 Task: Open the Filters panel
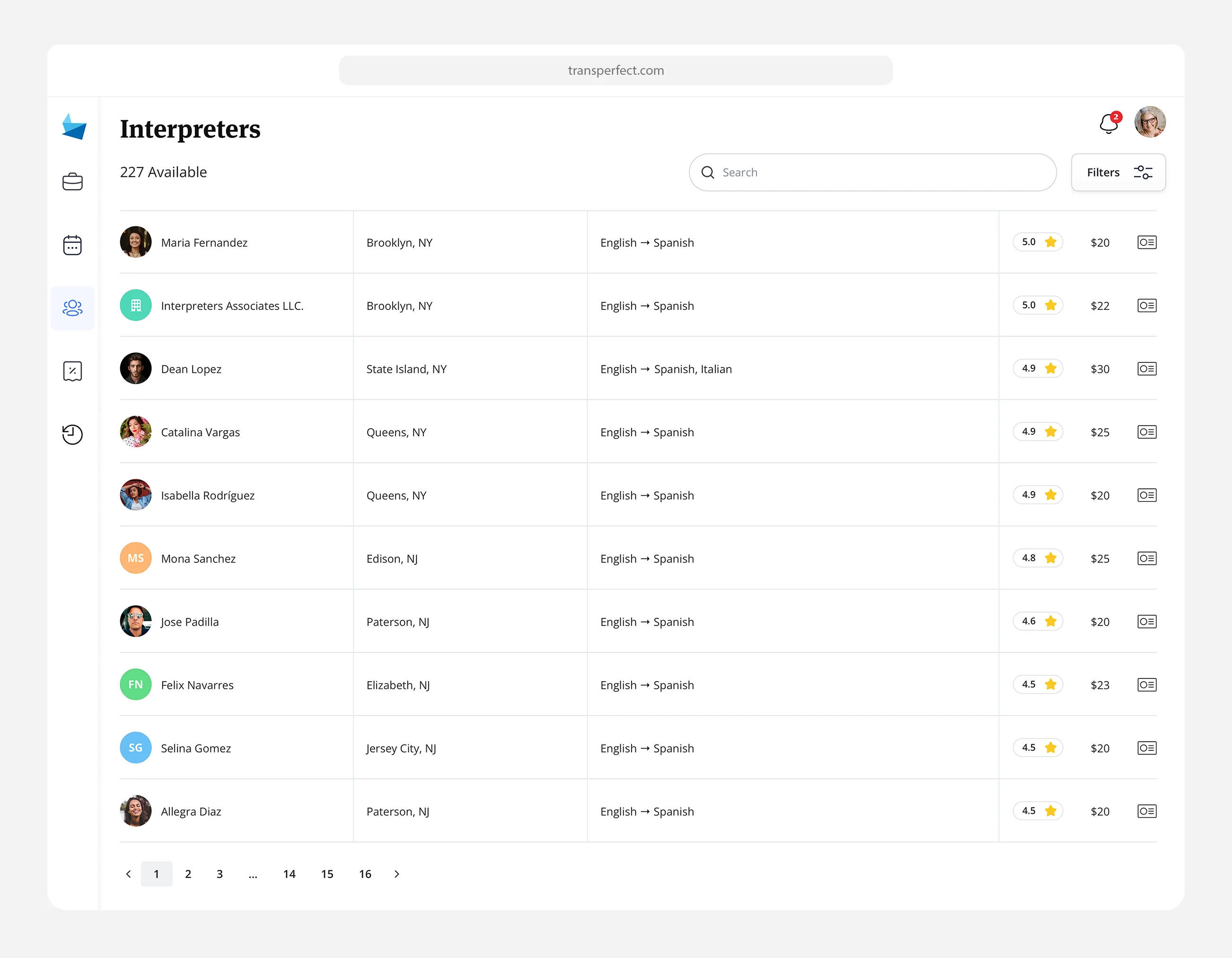[x=1118, y=173]
